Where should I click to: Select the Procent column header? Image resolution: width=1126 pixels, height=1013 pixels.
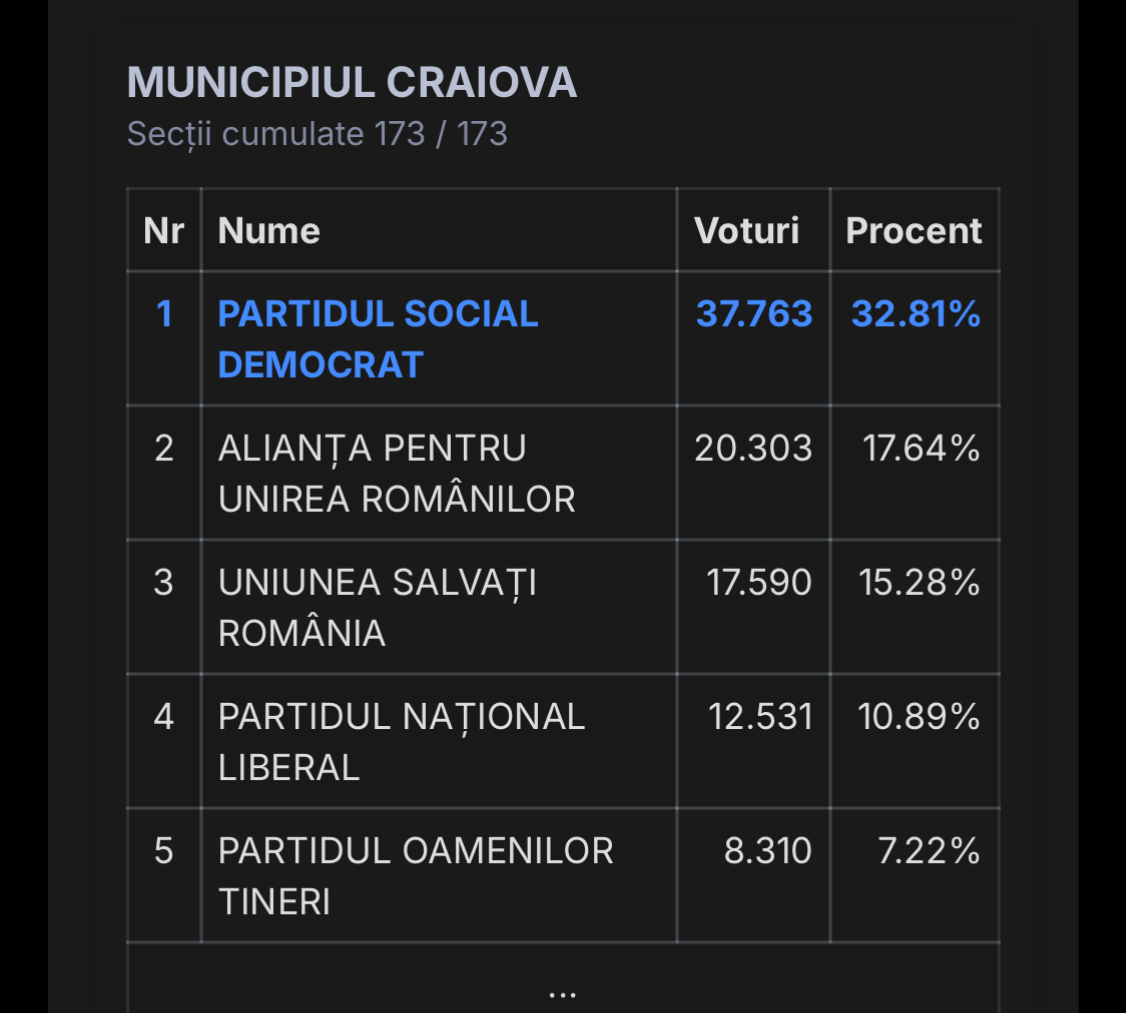click(914, 231)
